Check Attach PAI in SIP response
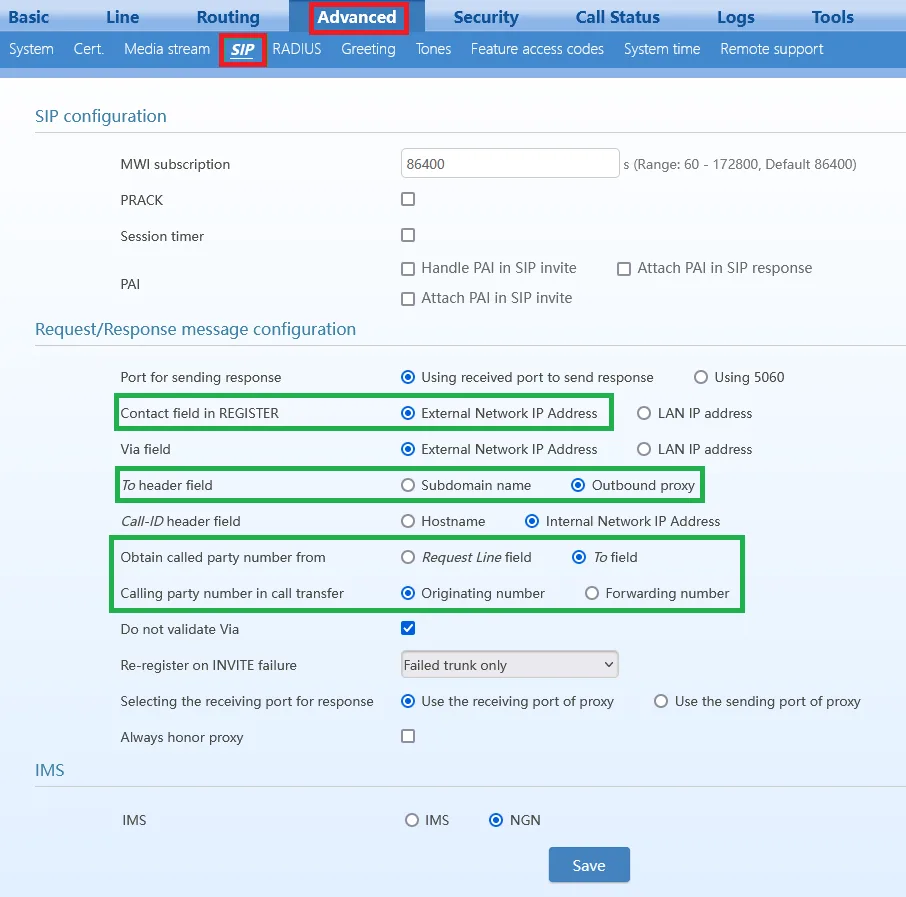The height and width of the screenshot is (897, 906). pos(624,269)
